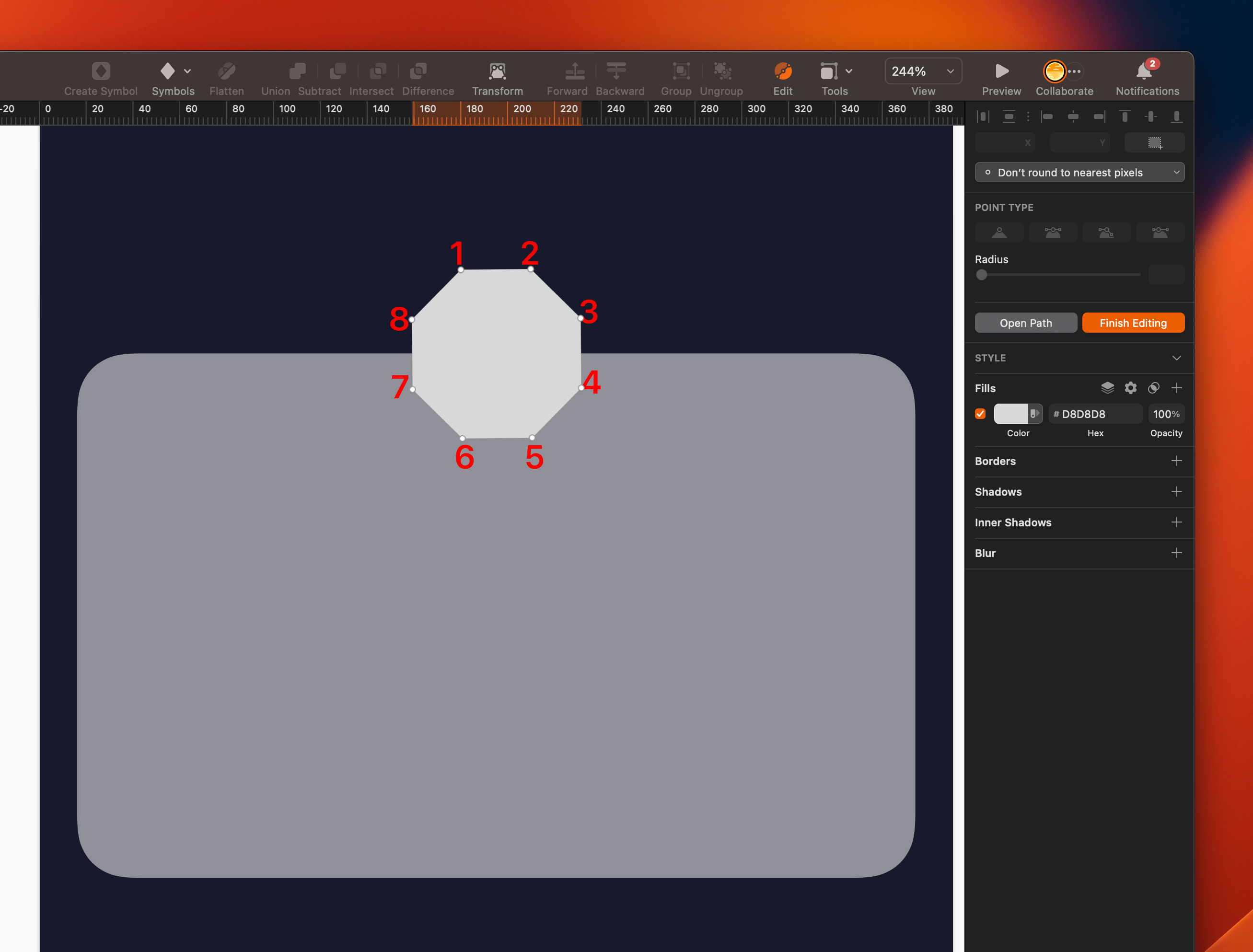
Task: Click the Open Path button
Action: coord(1026,323)
